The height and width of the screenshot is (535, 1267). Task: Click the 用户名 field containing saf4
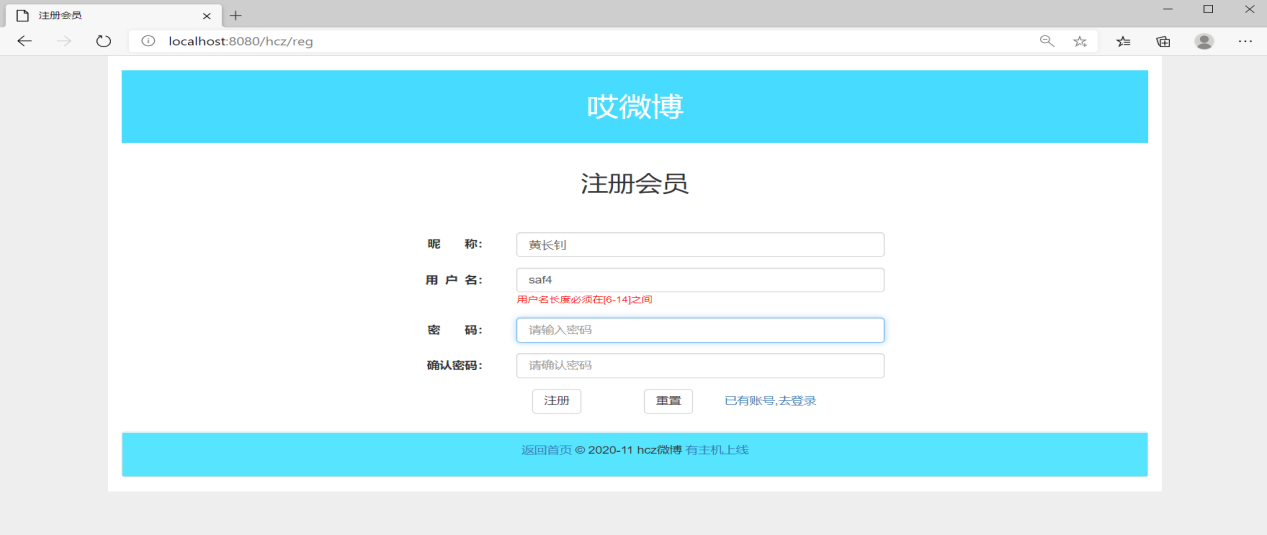pos(700,280)
